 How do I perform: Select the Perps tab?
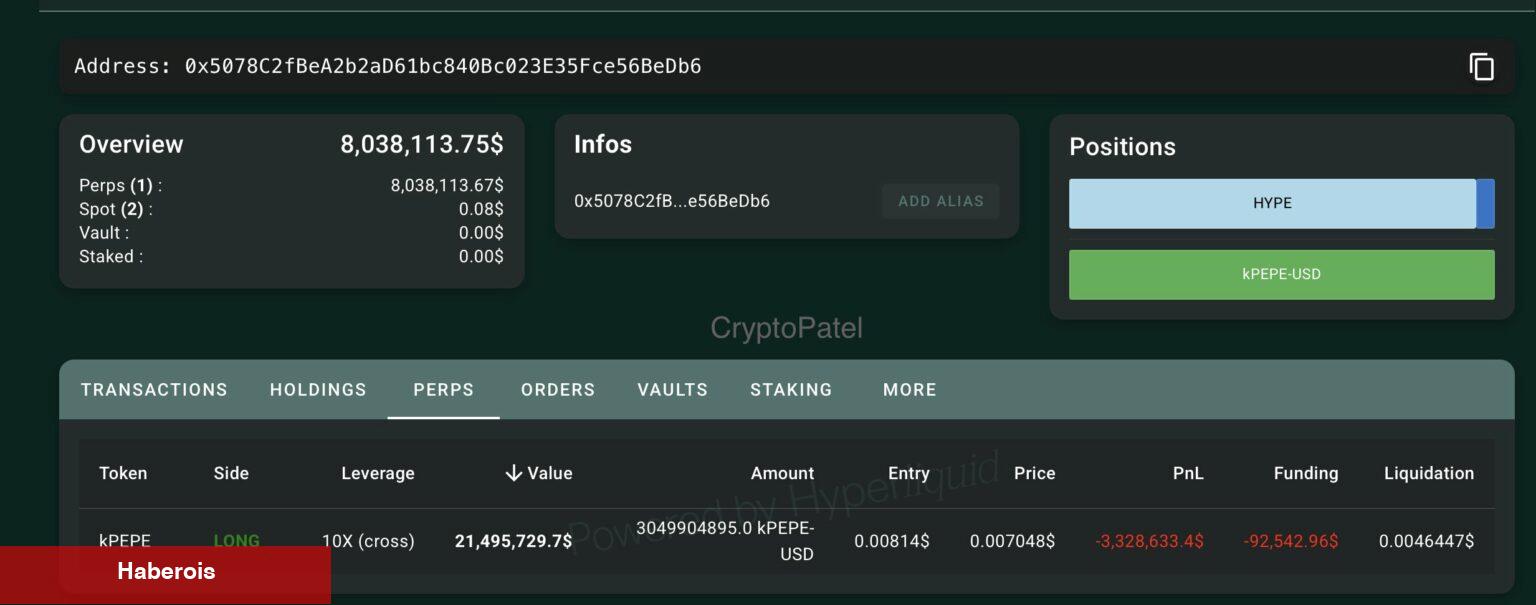pos(443,390)
